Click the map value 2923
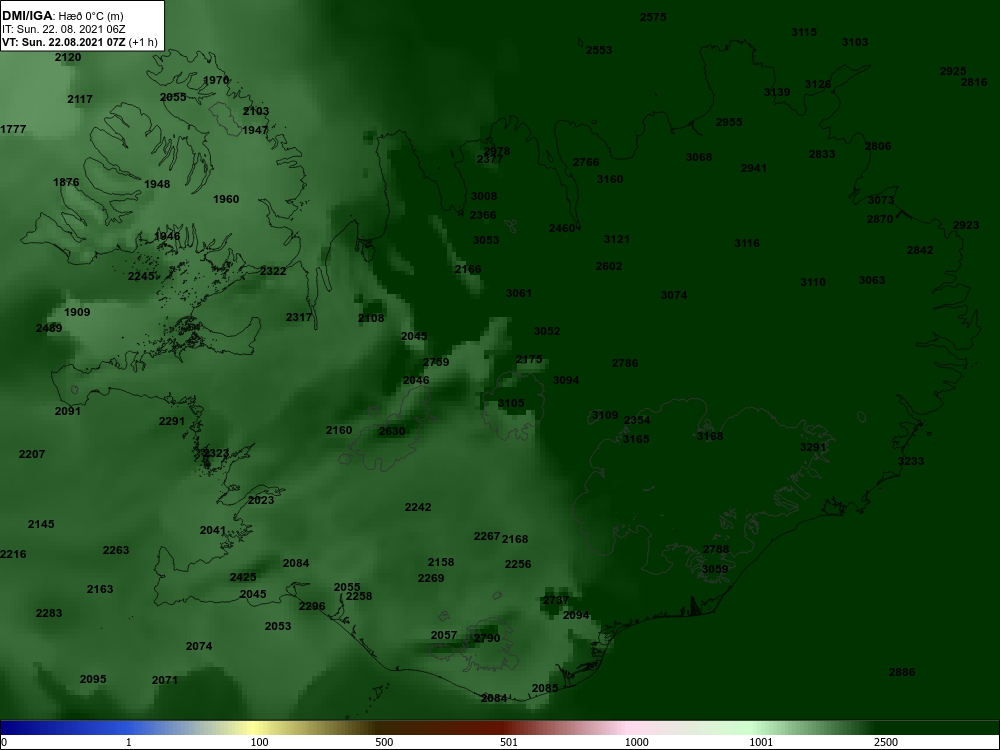This screenshot has height=750, width=1000. coord(966,226)
